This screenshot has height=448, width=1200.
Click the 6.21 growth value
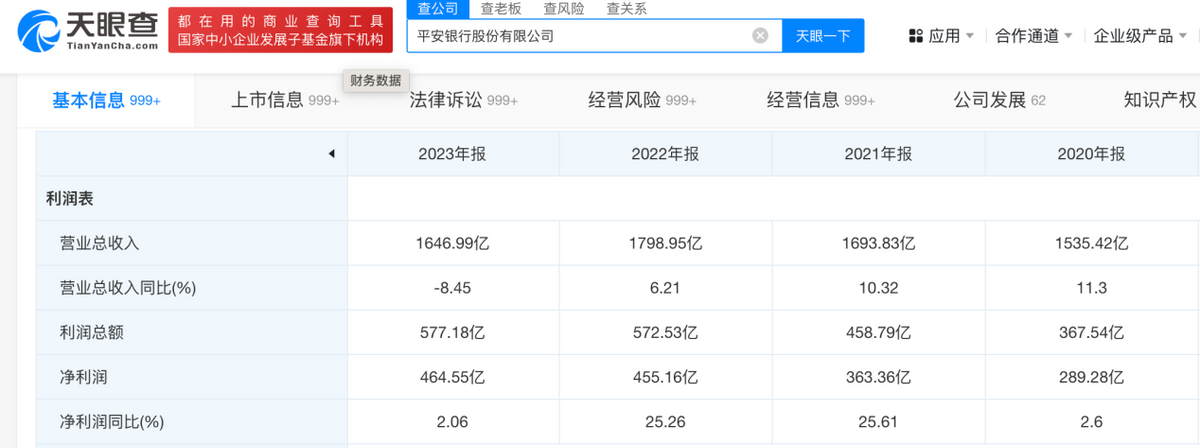[666, 288]
